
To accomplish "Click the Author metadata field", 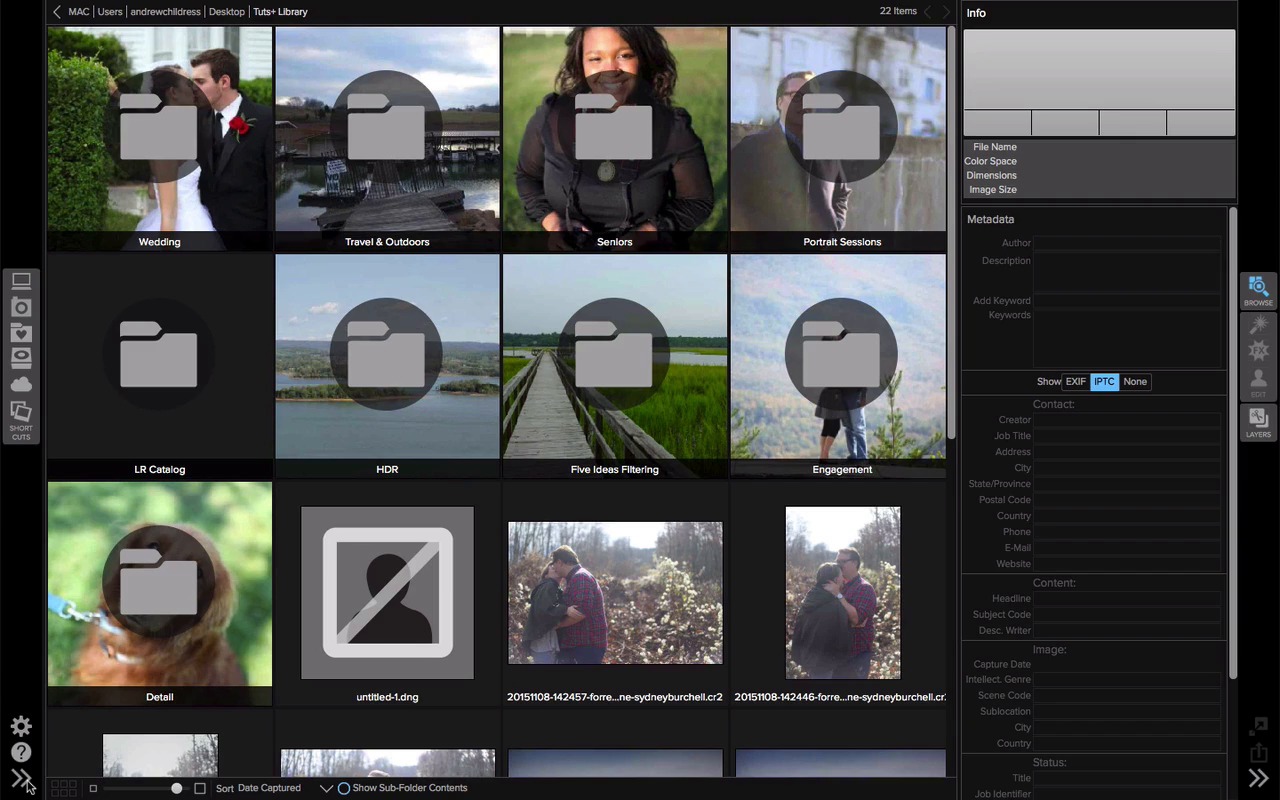I will pos(1127,243).
